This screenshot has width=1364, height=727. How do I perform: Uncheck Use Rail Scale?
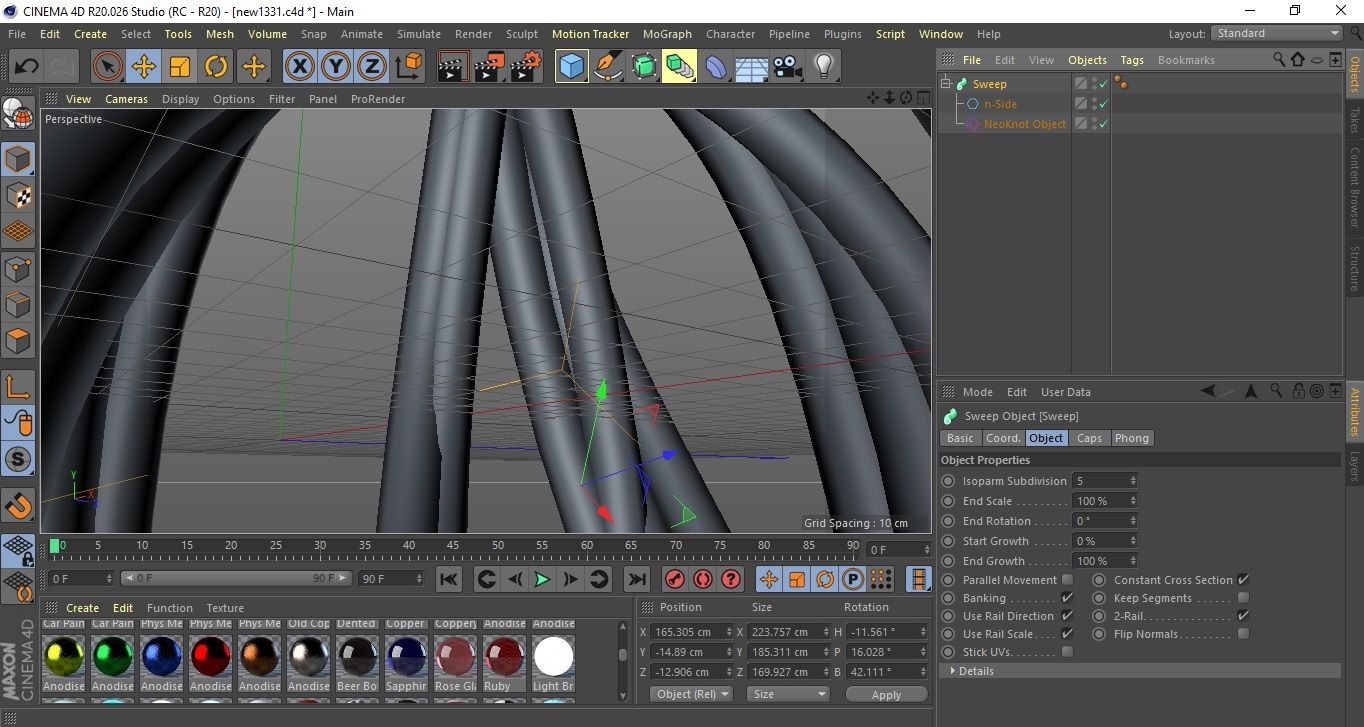pos(1067,634)
